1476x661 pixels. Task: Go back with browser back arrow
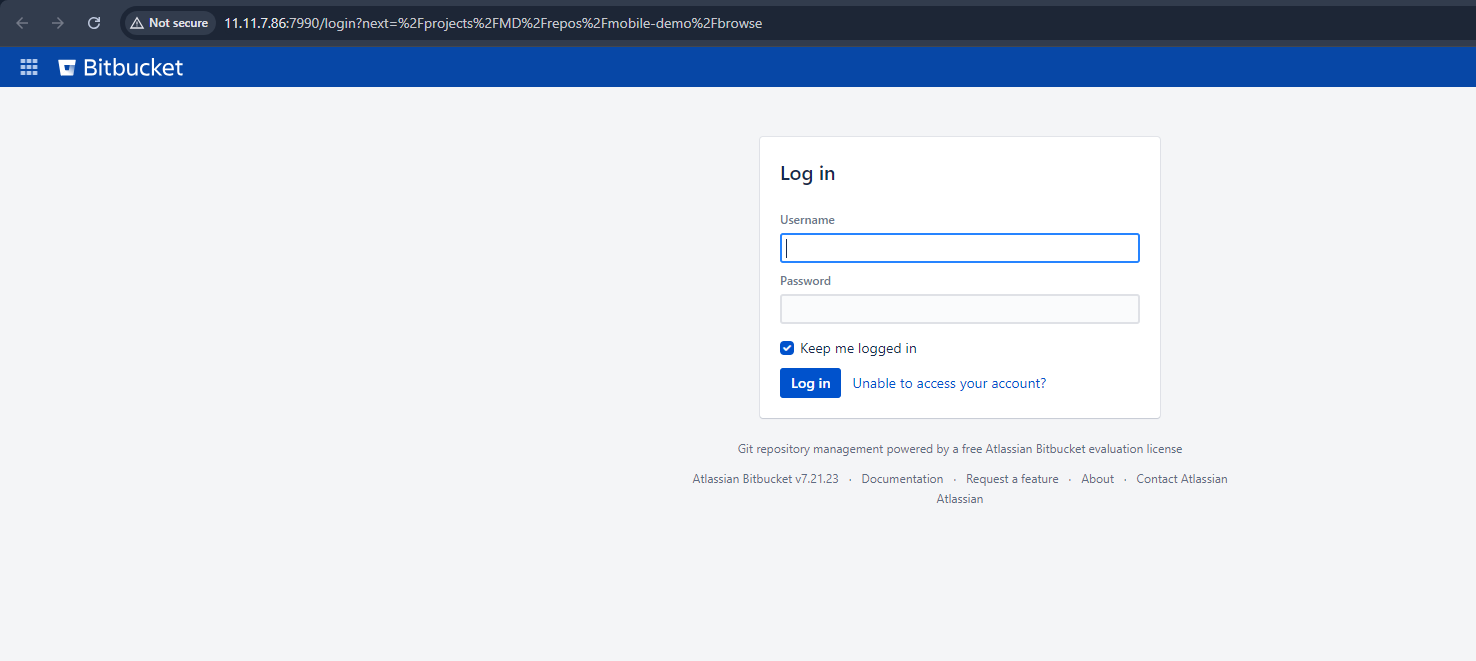pos(22,23)
